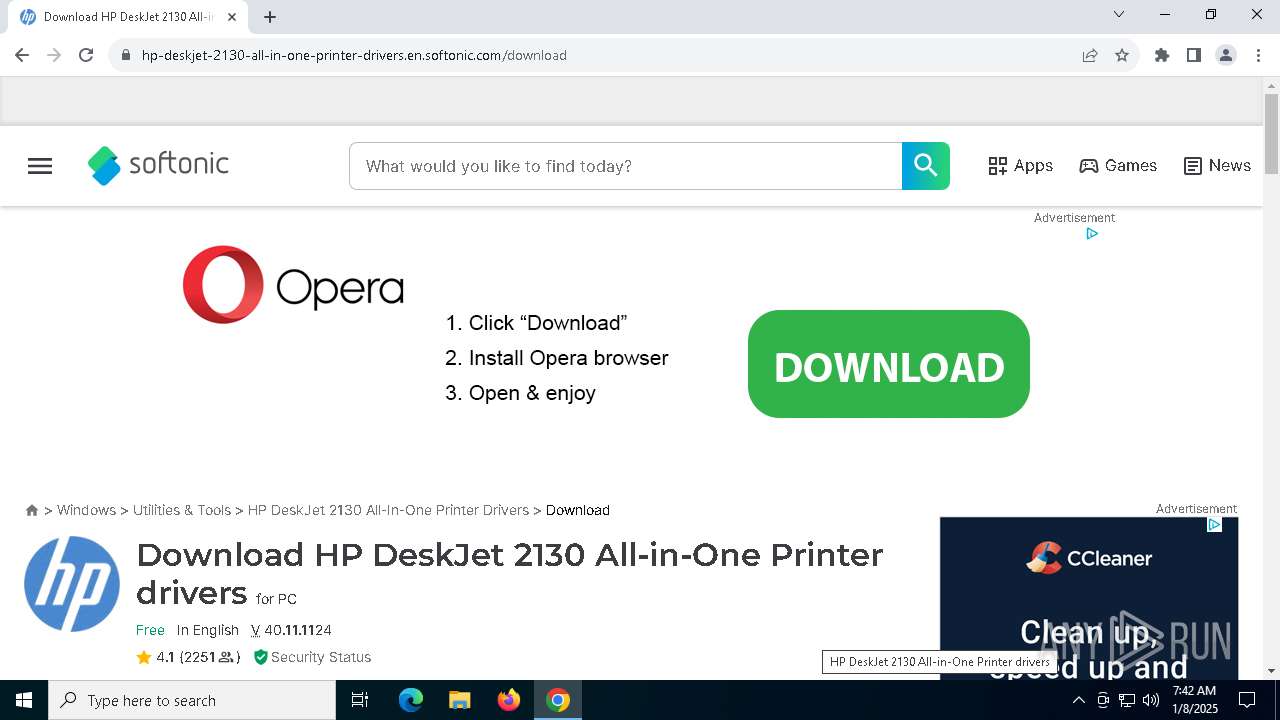Click the 'In English' language text
This screenshot has width=1280, height=720.
click(x=208, y=630)
